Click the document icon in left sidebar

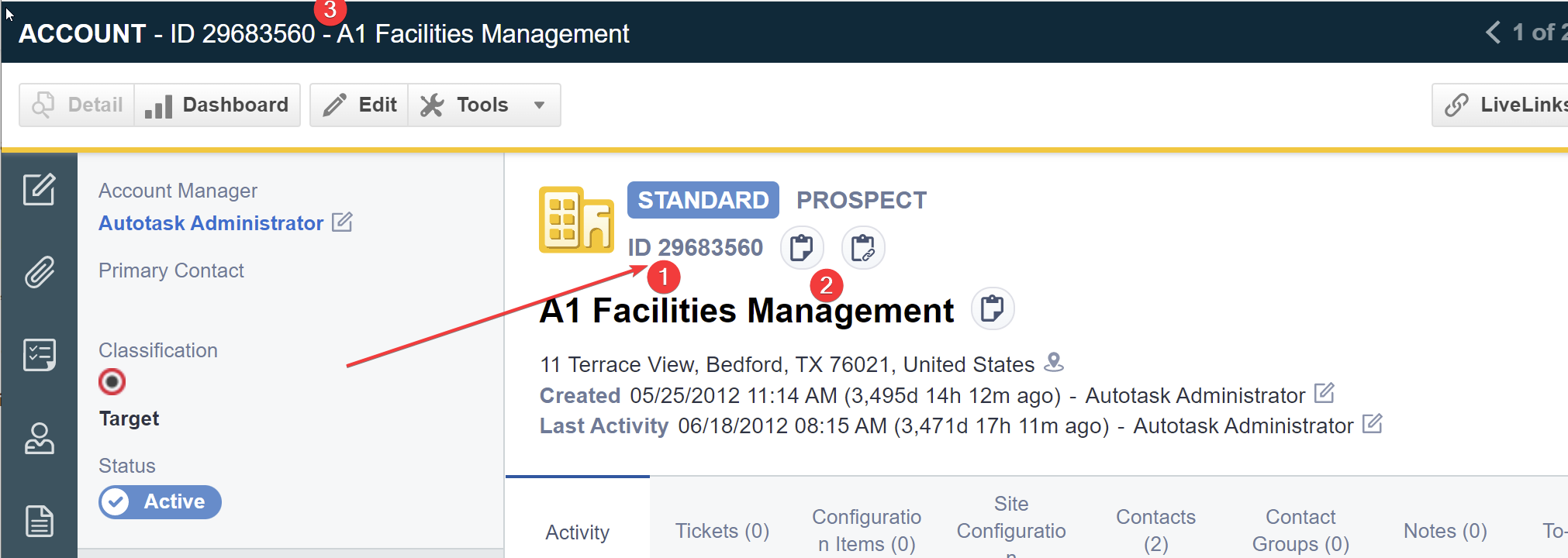(x=39, y=521)
